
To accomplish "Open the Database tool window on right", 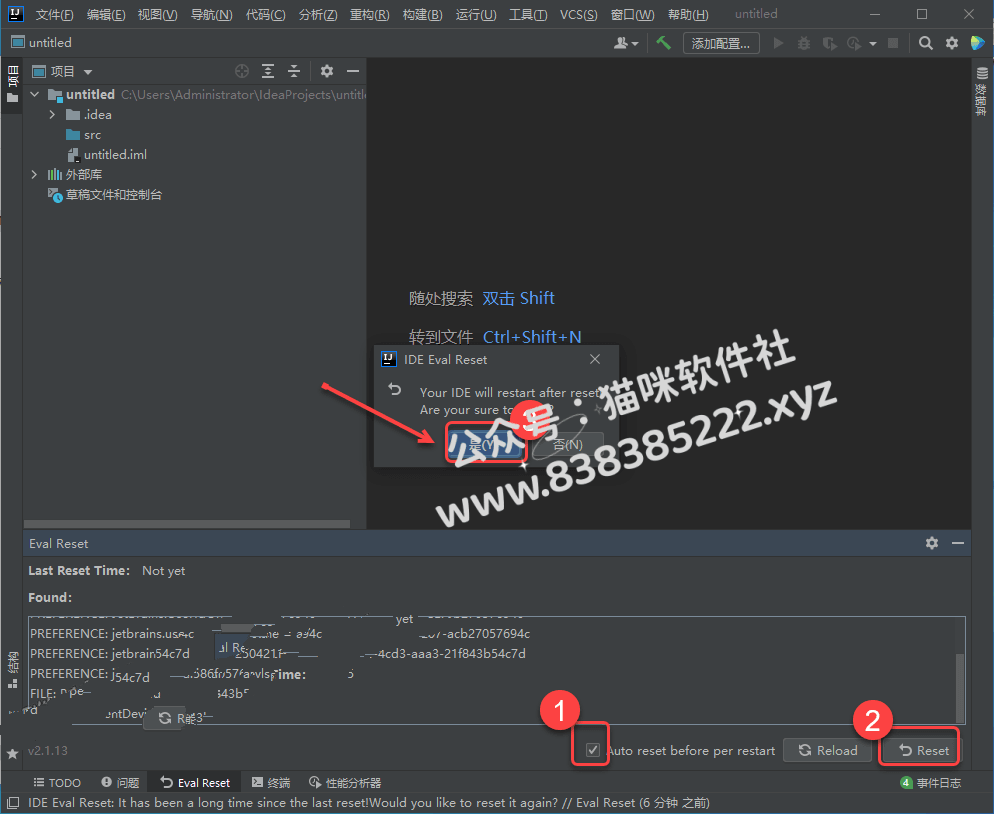I will click(981, 91).
